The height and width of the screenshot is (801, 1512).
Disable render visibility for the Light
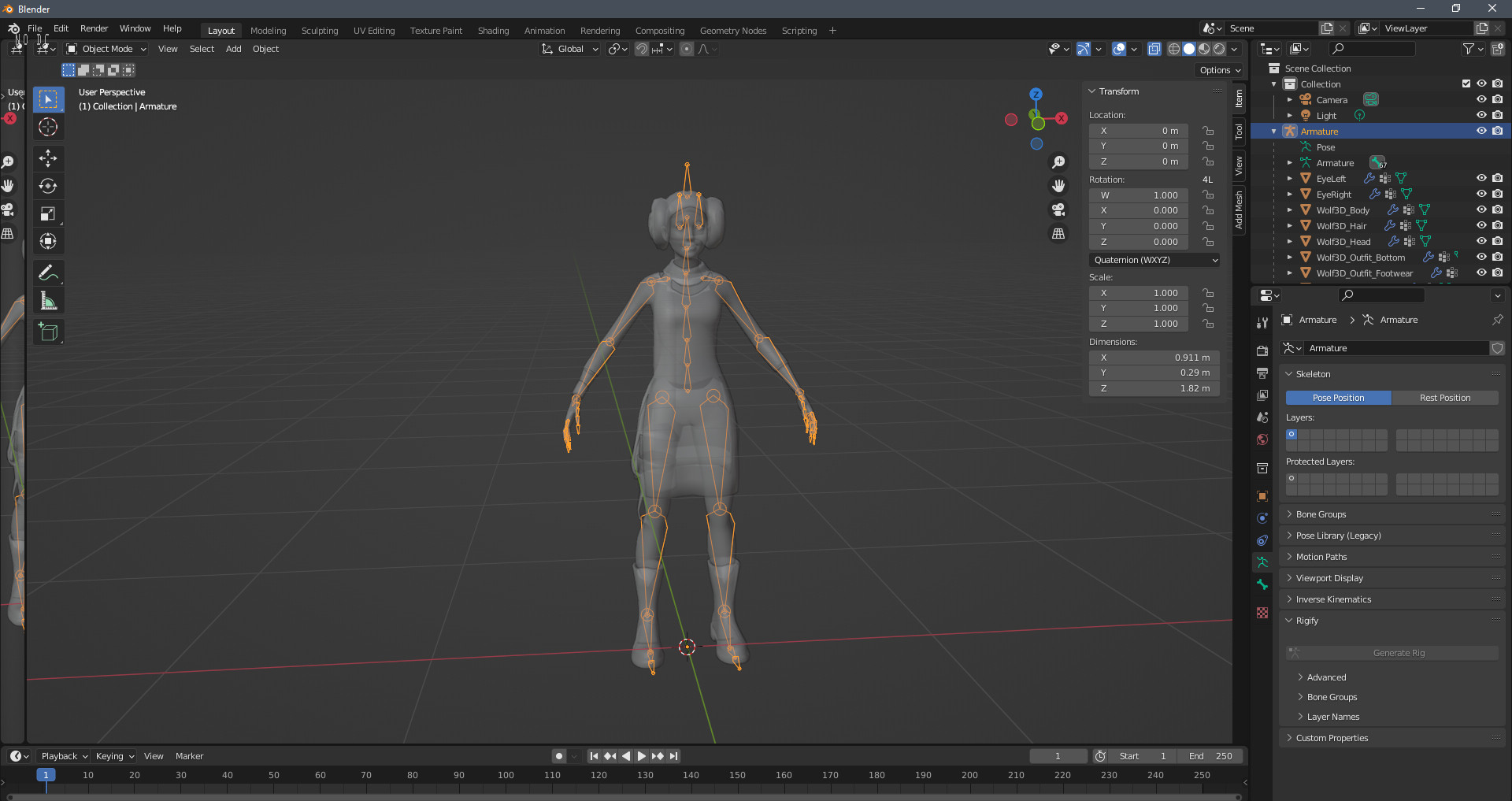point(1497,115)
